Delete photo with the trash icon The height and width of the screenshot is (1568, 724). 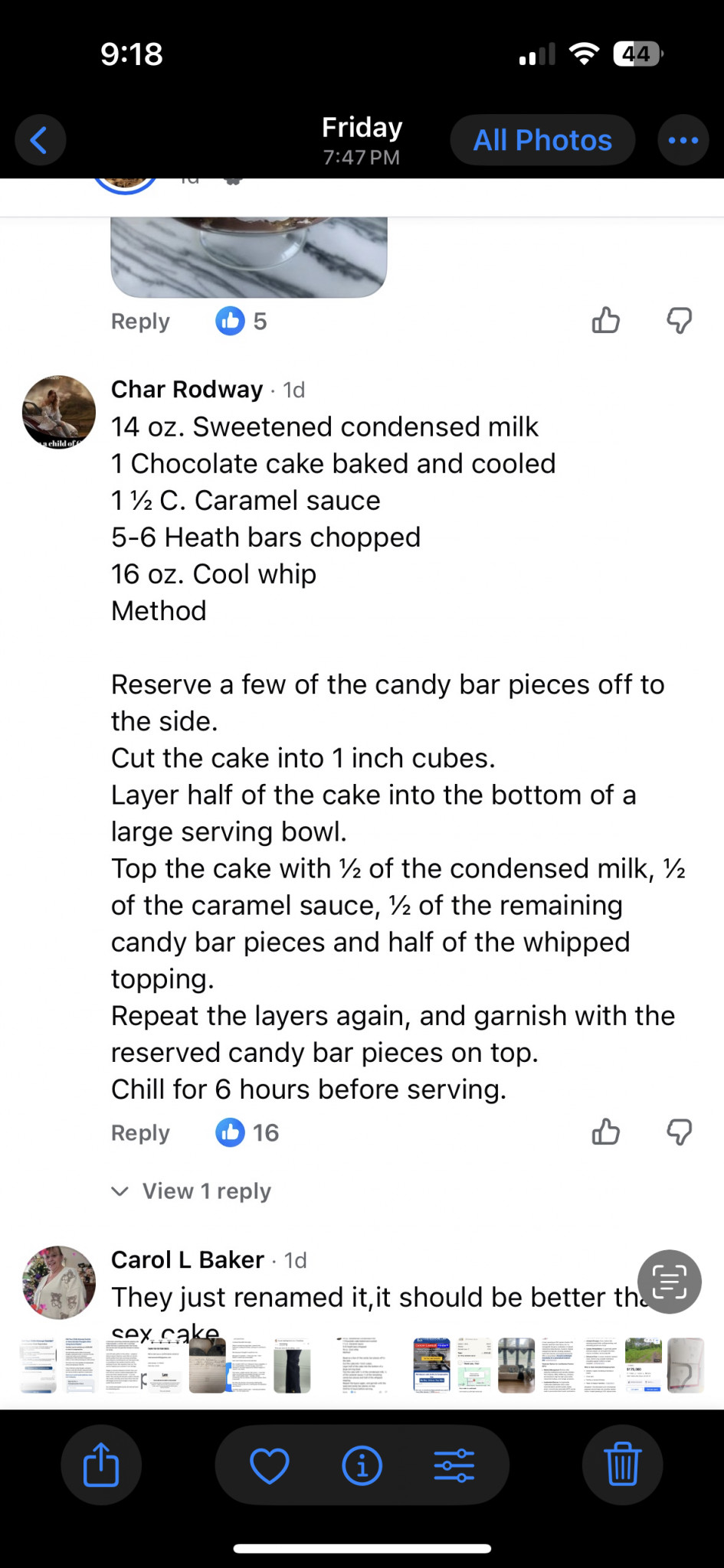click(x=622, y=1465)
